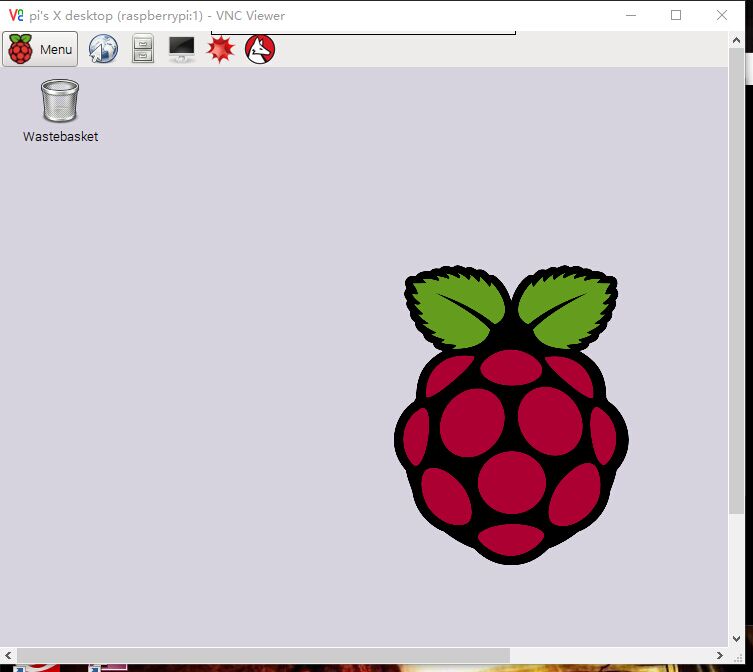Open the Raspberry Pi Menu button
Screen dimensions: 753x672
pos(40,49)
